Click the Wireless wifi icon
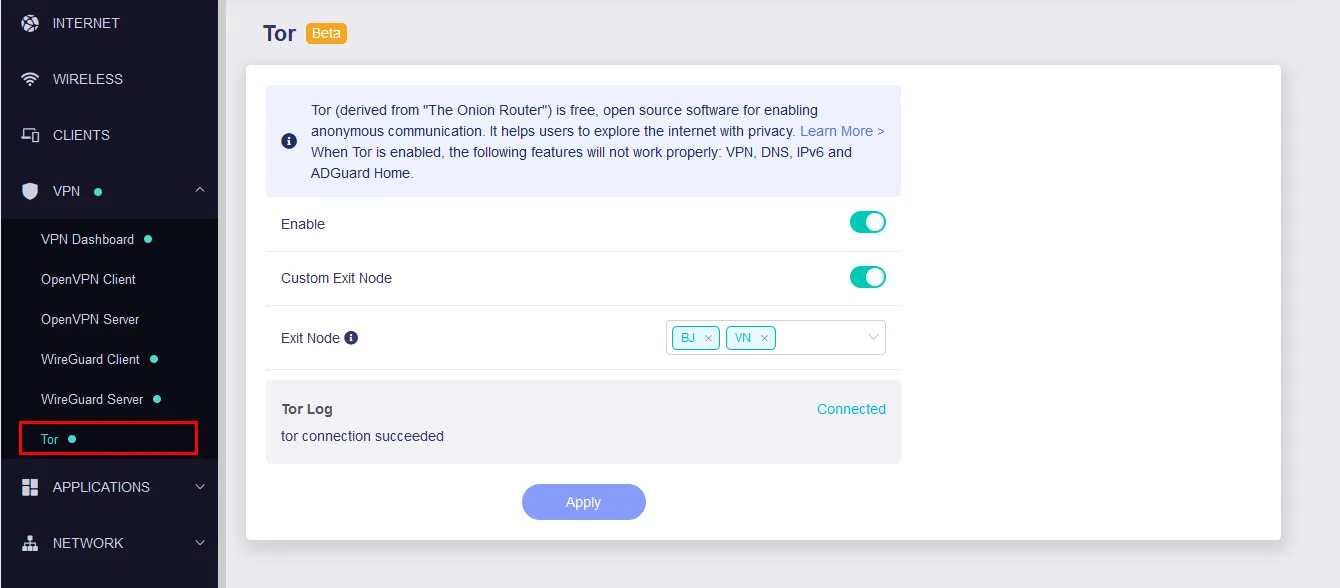This screenshot has height=588, width=1340. tap(30, 79)
